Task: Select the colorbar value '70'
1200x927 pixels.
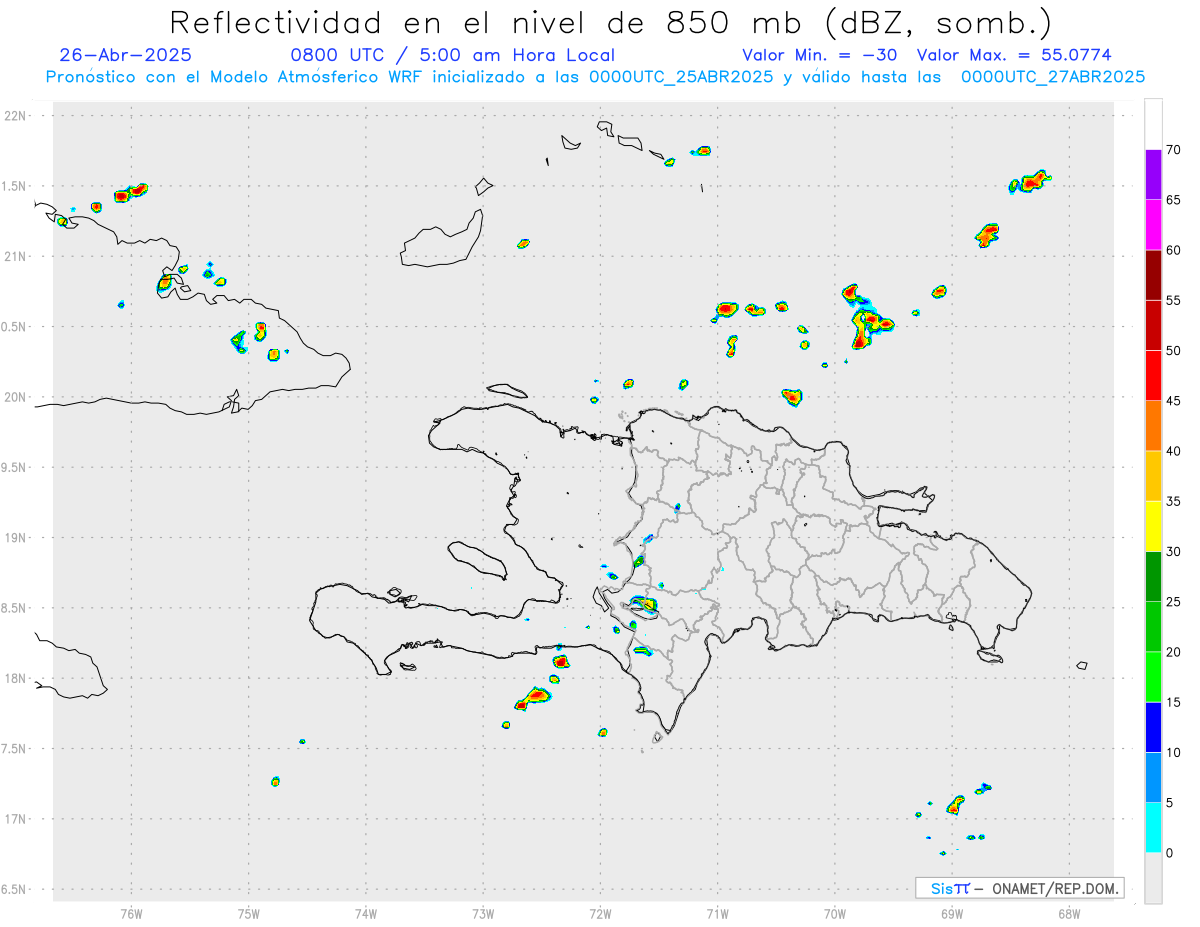Action: point(1173,150)
